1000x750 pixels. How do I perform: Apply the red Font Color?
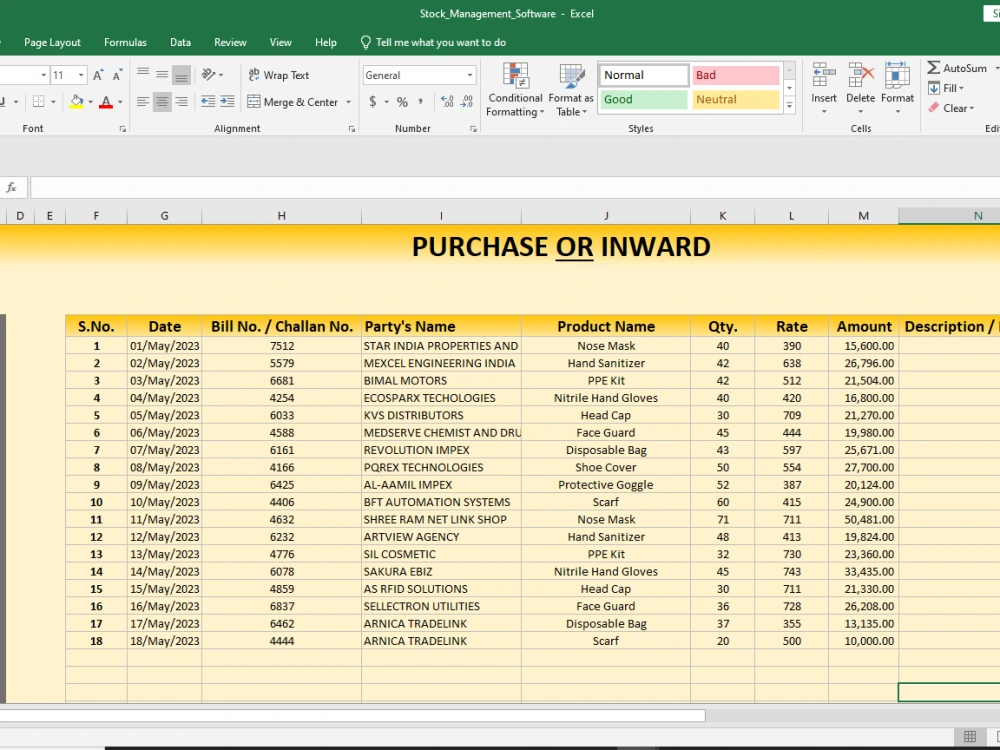coord(106,101)
